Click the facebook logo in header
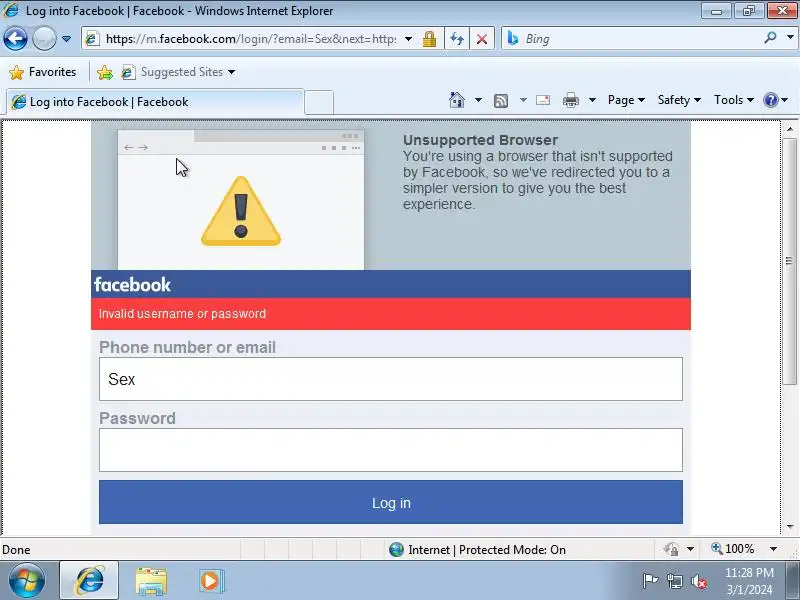Viewport: 800px width, 600px height. [132, 285]
